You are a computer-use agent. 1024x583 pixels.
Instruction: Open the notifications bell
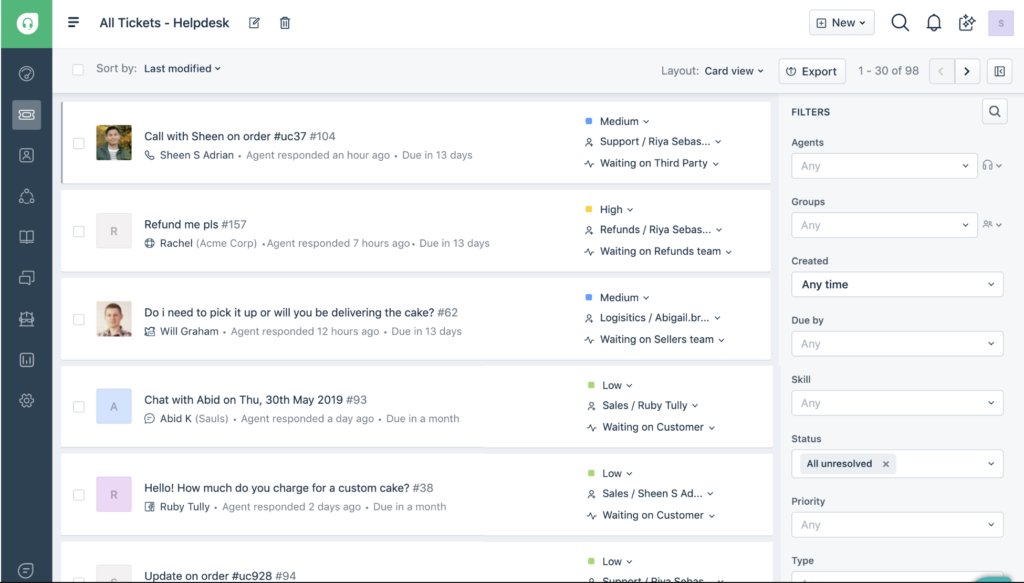(934, 23)
